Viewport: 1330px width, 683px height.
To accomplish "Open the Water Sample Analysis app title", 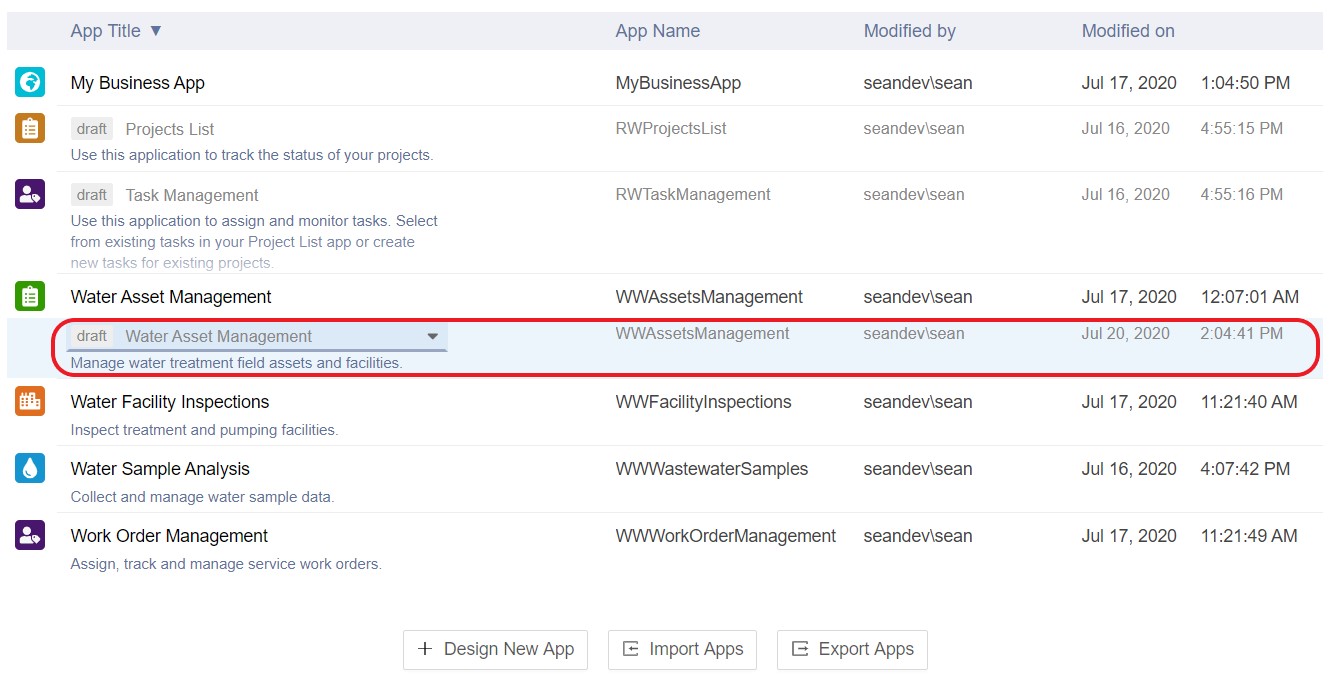I will point(160,469).
